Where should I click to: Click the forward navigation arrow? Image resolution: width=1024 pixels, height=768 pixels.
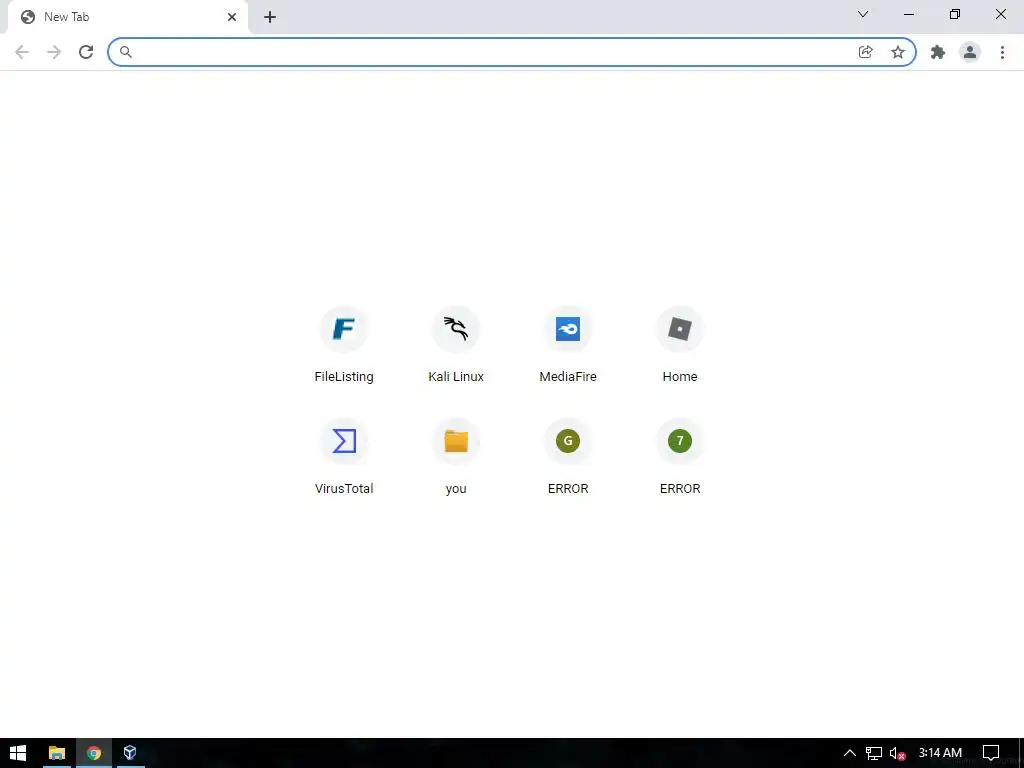point(54,52)
